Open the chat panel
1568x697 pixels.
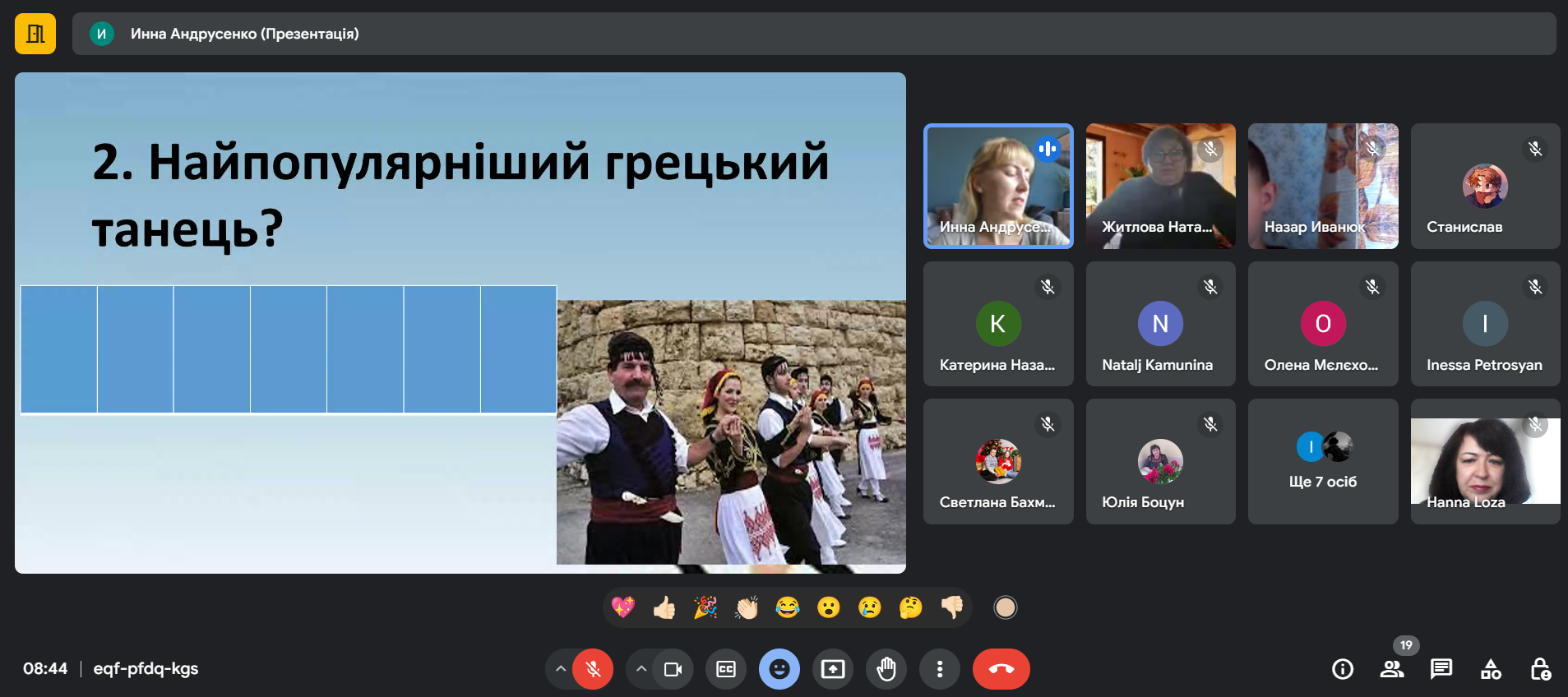(x=1441, y=669)
